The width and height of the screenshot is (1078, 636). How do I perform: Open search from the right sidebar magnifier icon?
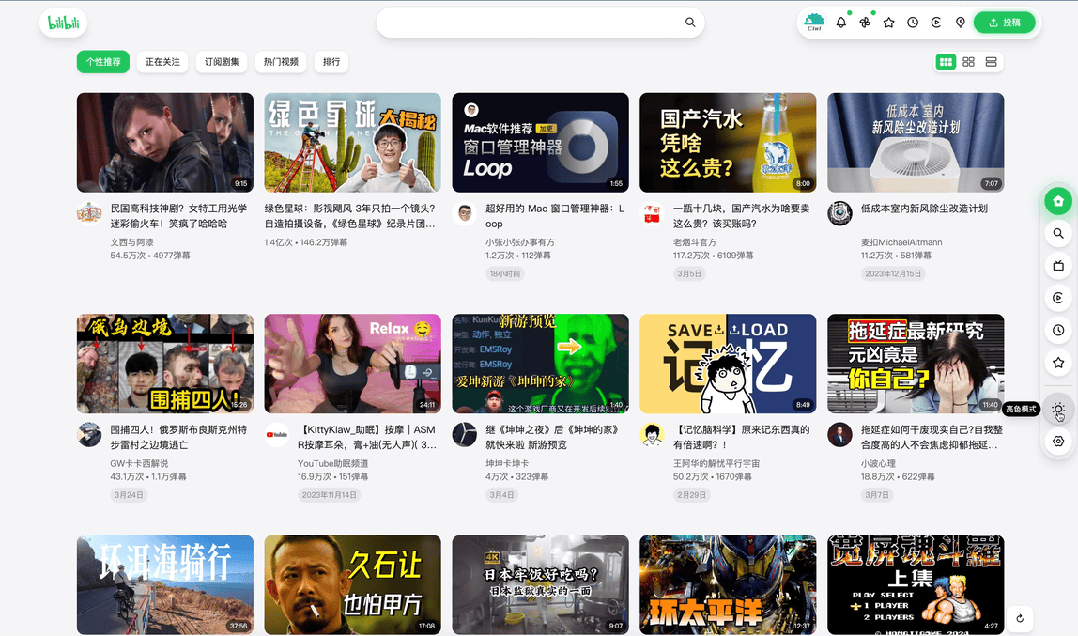point(1058,233)
